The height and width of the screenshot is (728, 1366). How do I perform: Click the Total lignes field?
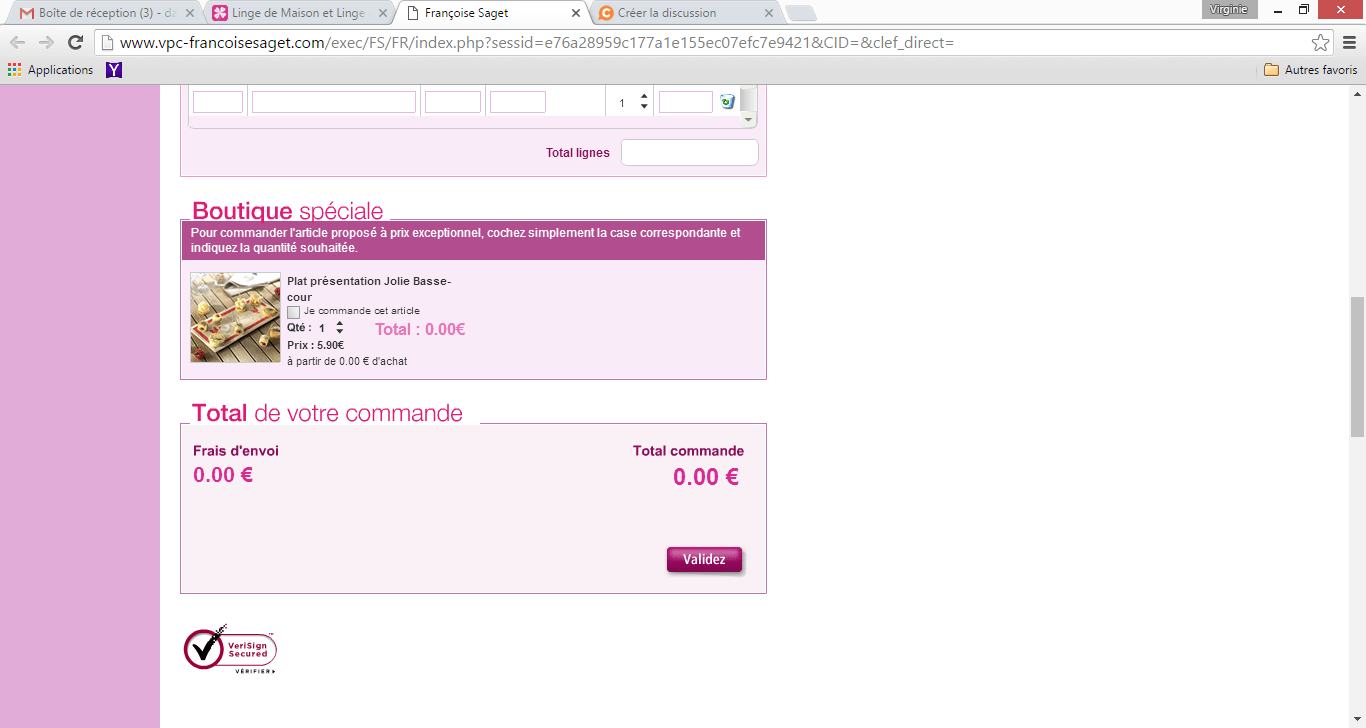pos(689,153)
